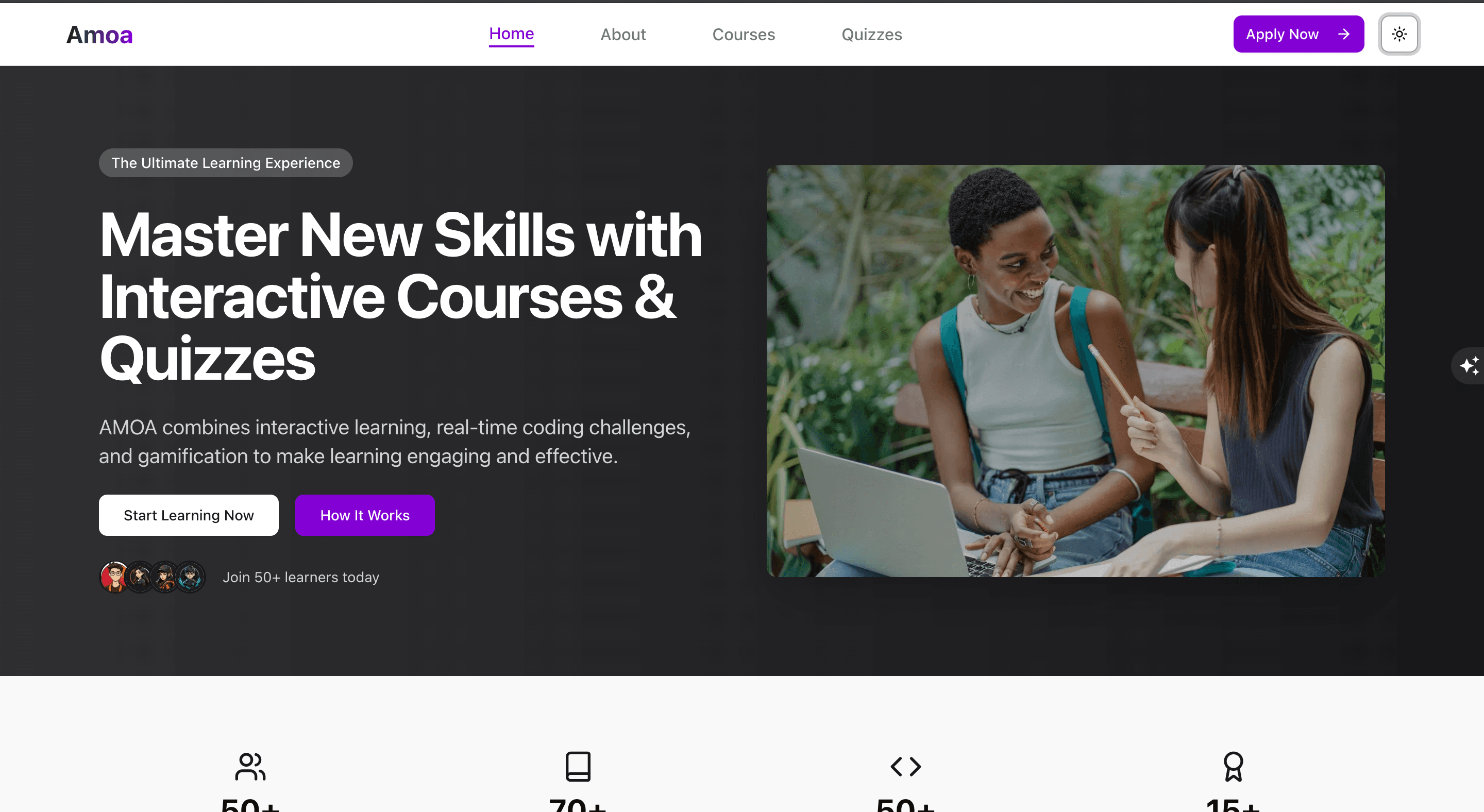Image resolution: width=1484 pixels, height=812 pixels.
Task: Open the Quizzes section
Action: (871, 35)
